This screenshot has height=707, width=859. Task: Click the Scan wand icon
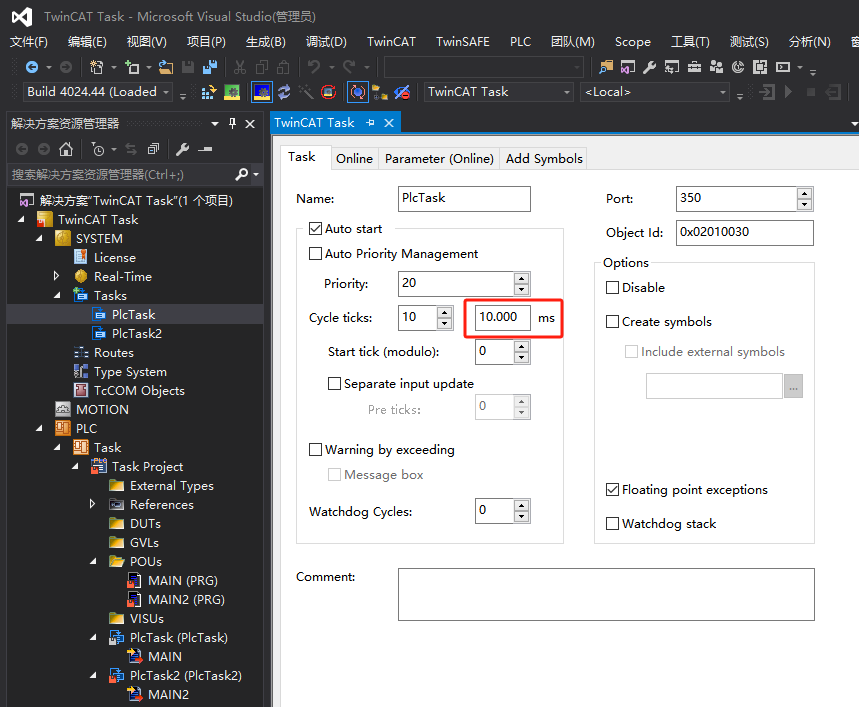[x=306, y=92]
